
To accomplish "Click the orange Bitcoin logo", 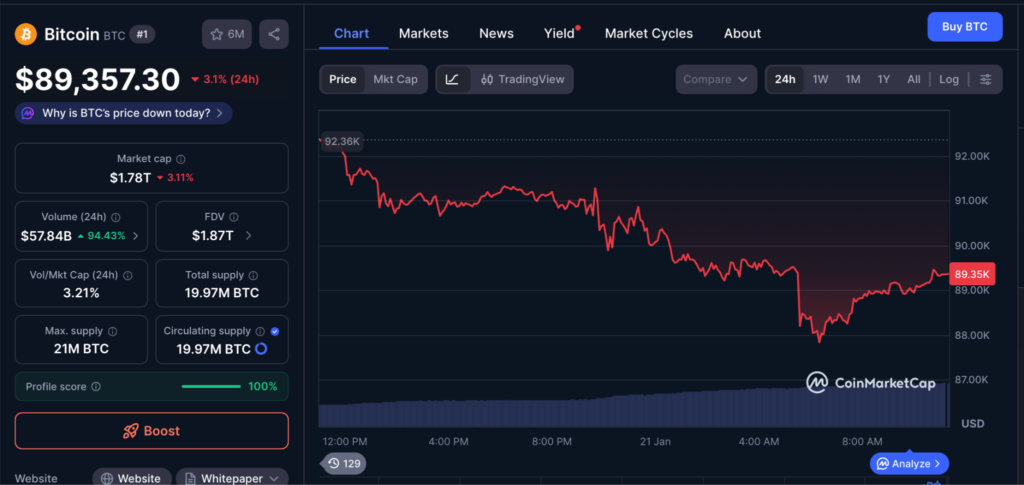I will 26,34.
